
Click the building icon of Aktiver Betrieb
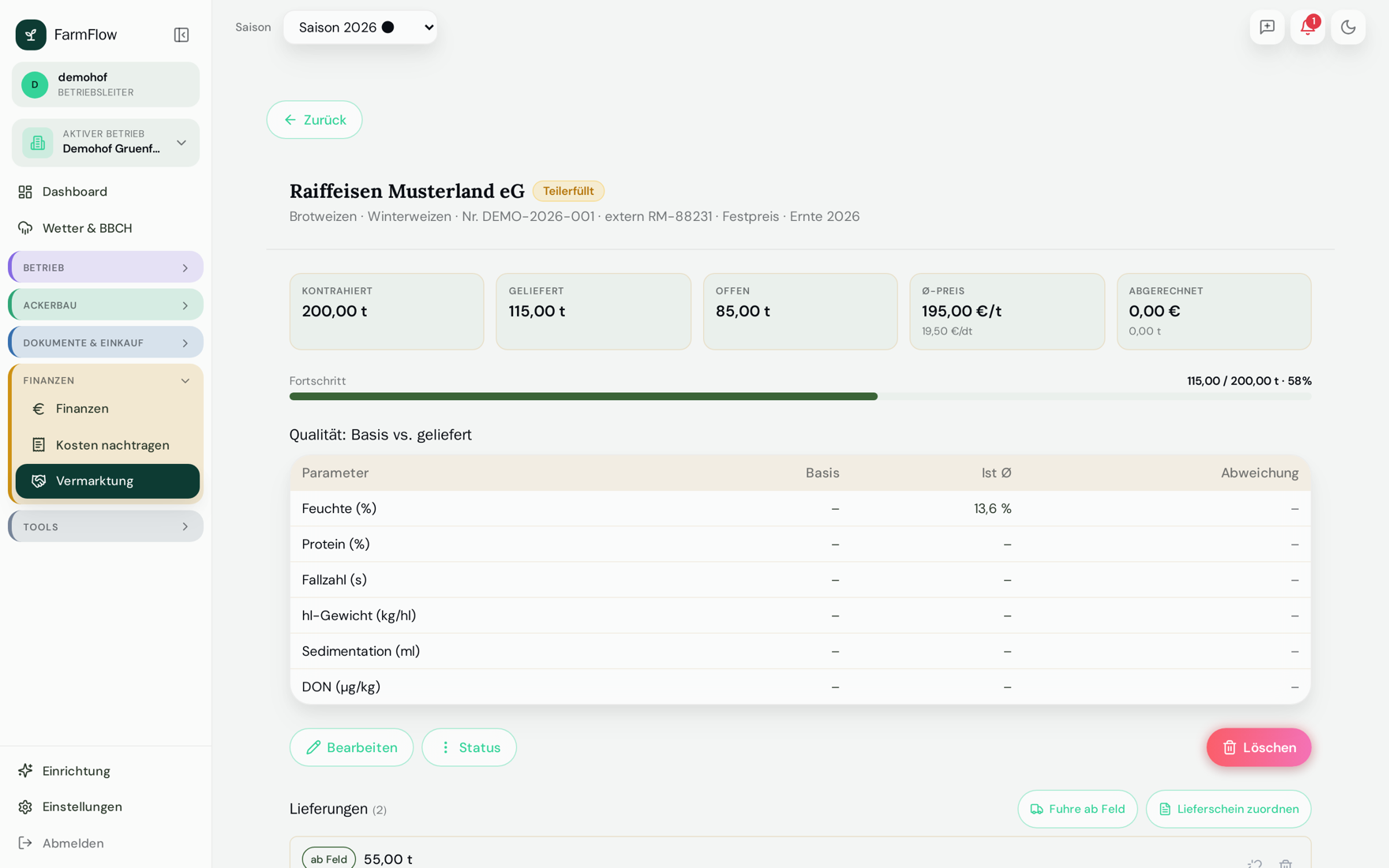click(38, 143)
